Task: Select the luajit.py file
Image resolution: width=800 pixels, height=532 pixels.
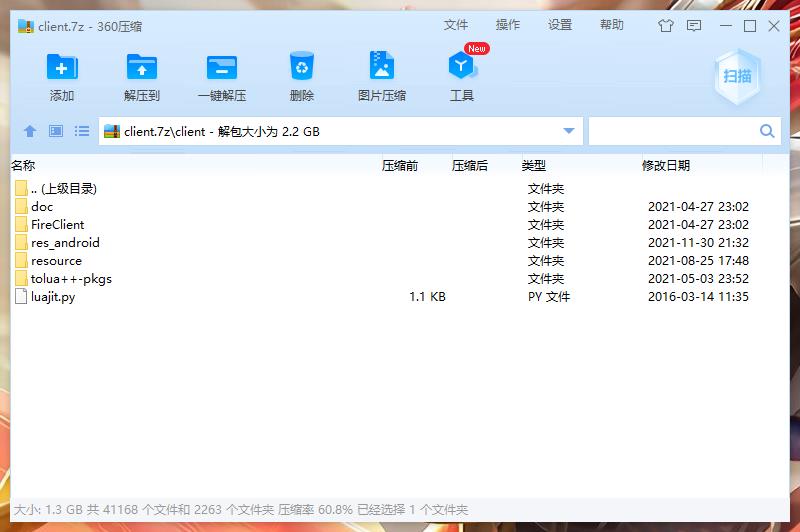Action: pos(52,297)
